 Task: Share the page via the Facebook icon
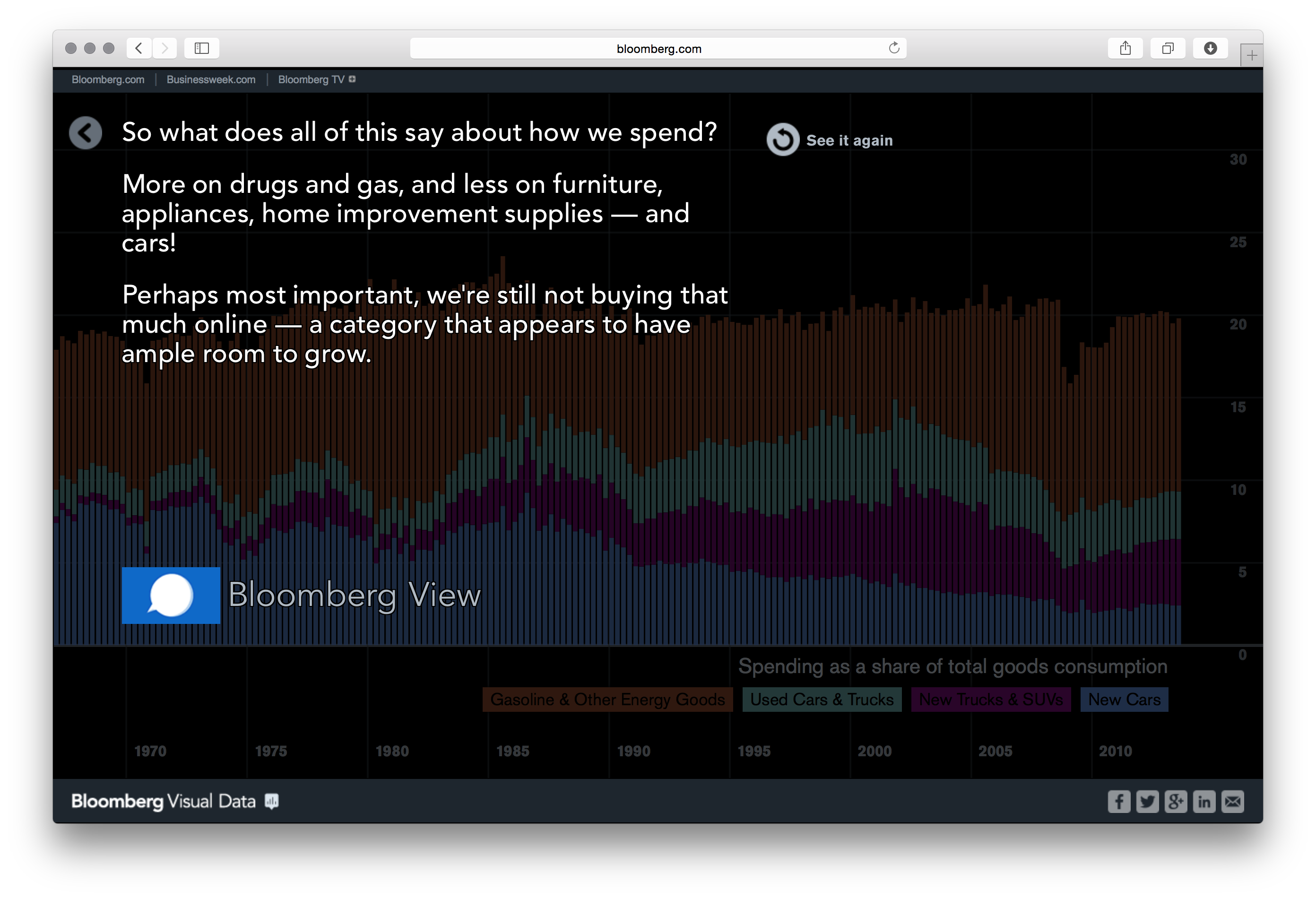pos(1118,801)
